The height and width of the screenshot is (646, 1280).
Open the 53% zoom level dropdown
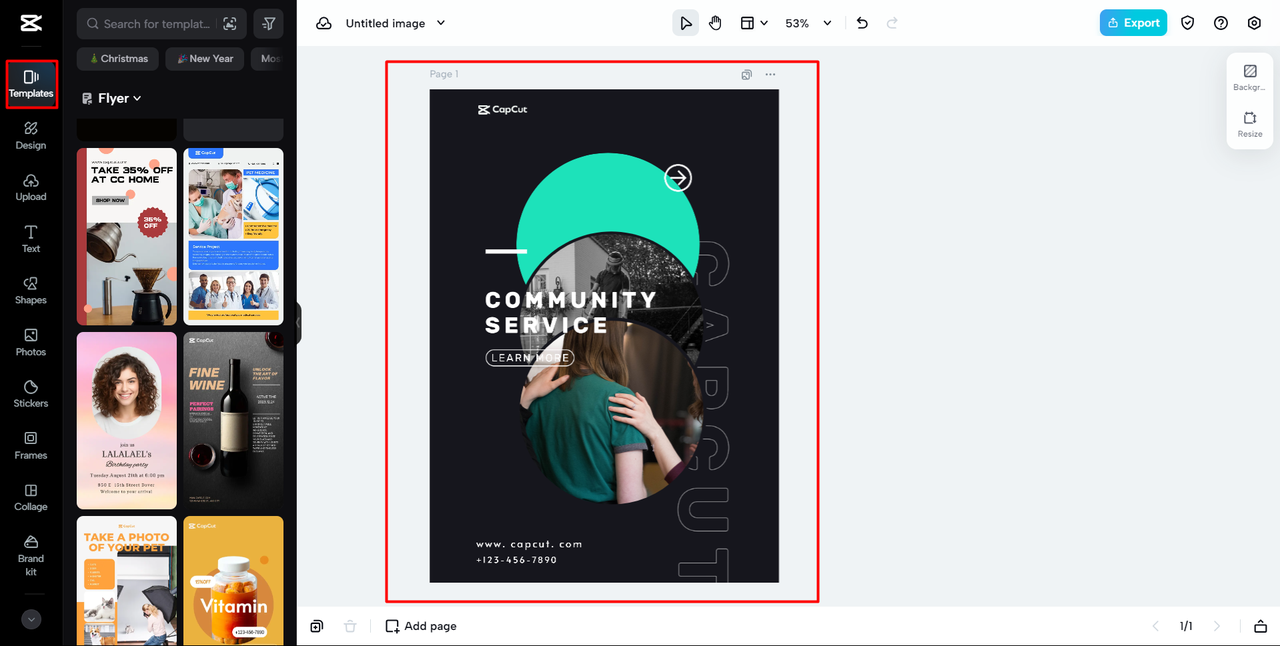[x=809, y=23]
